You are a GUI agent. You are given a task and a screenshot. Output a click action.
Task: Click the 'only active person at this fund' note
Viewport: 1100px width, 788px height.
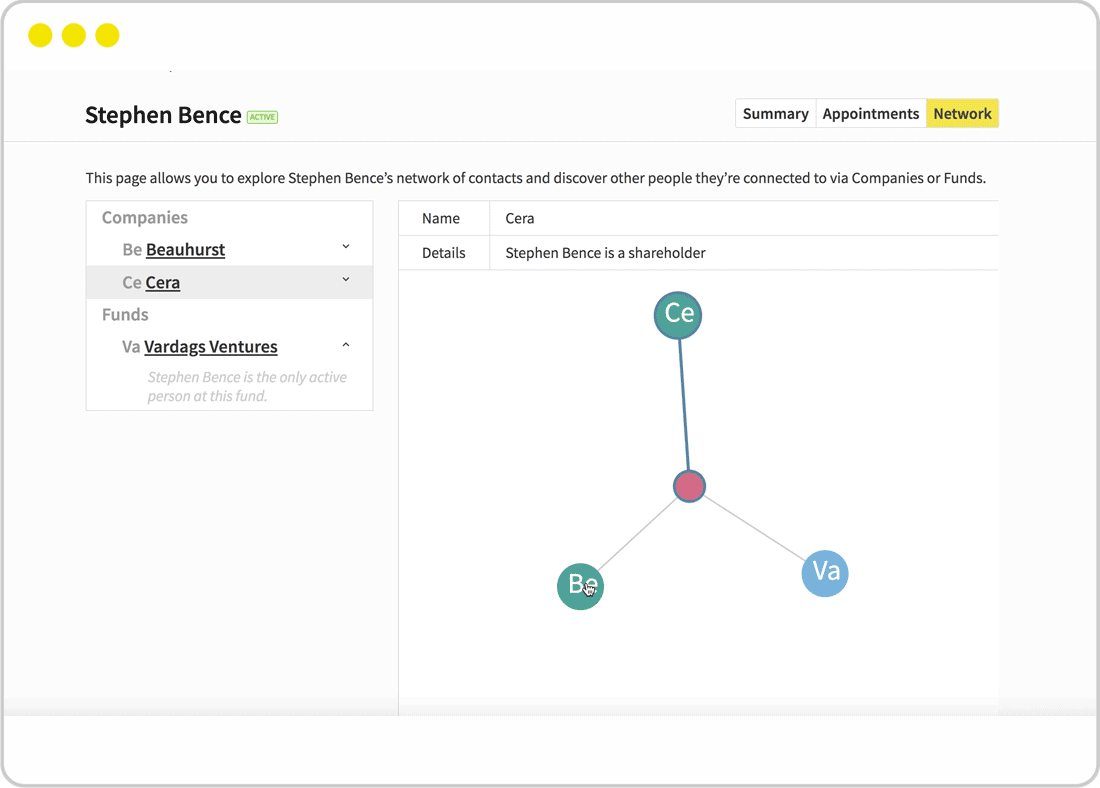click(247, 387)
